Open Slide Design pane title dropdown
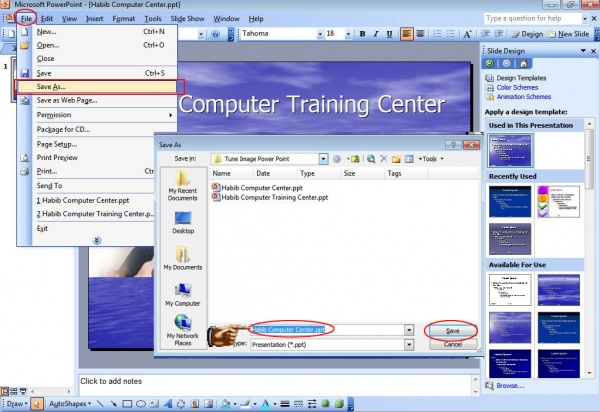600x412 pixels. click(583, 50)
